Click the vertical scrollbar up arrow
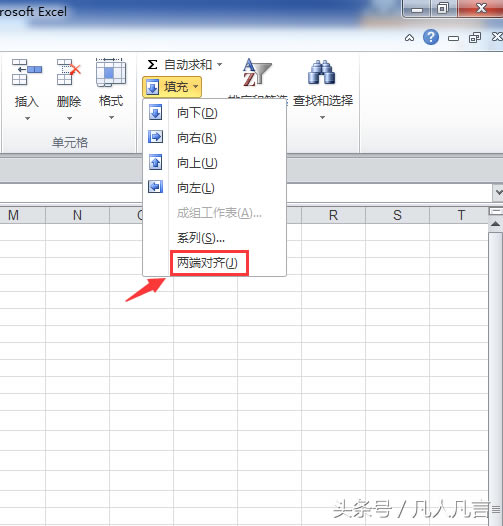 click(495, 224)
